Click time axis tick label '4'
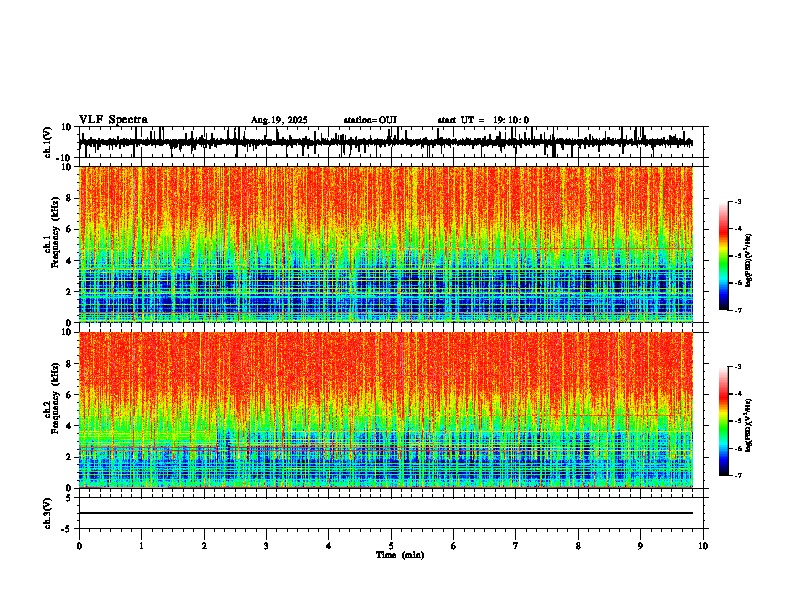 tap(329, 546)
